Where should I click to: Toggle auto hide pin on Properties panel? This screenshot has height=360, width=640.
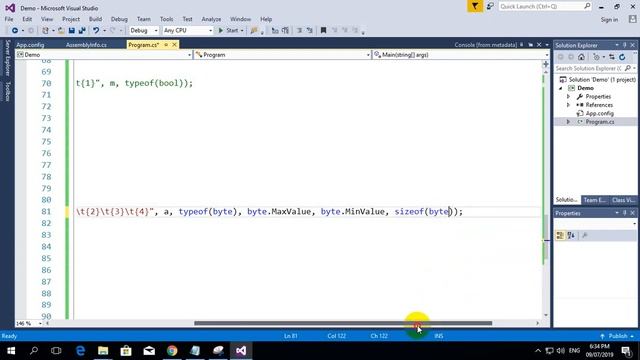tap(624, 213)
